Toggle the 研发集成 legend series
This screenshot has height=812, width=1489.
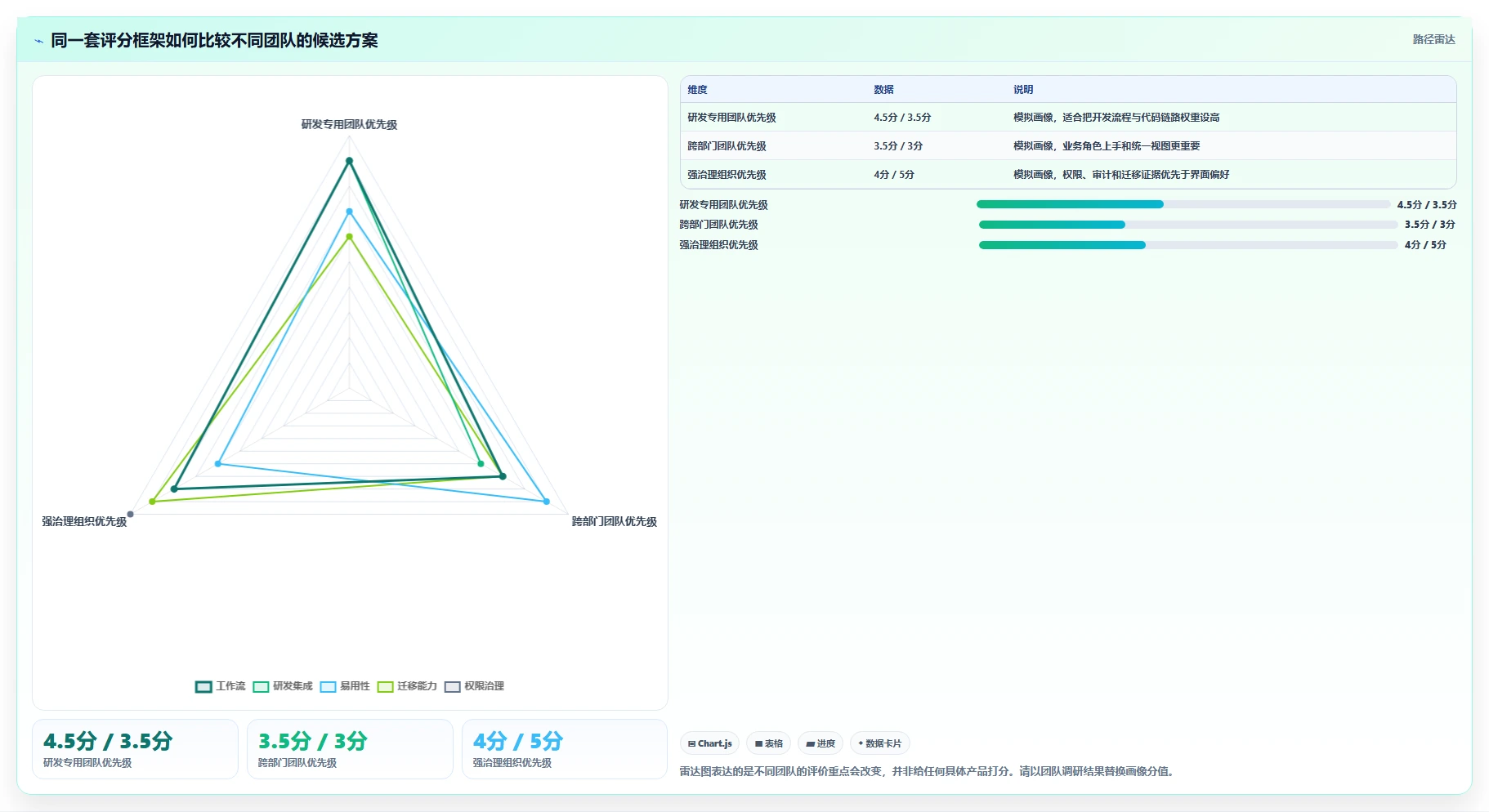(283, 686)
